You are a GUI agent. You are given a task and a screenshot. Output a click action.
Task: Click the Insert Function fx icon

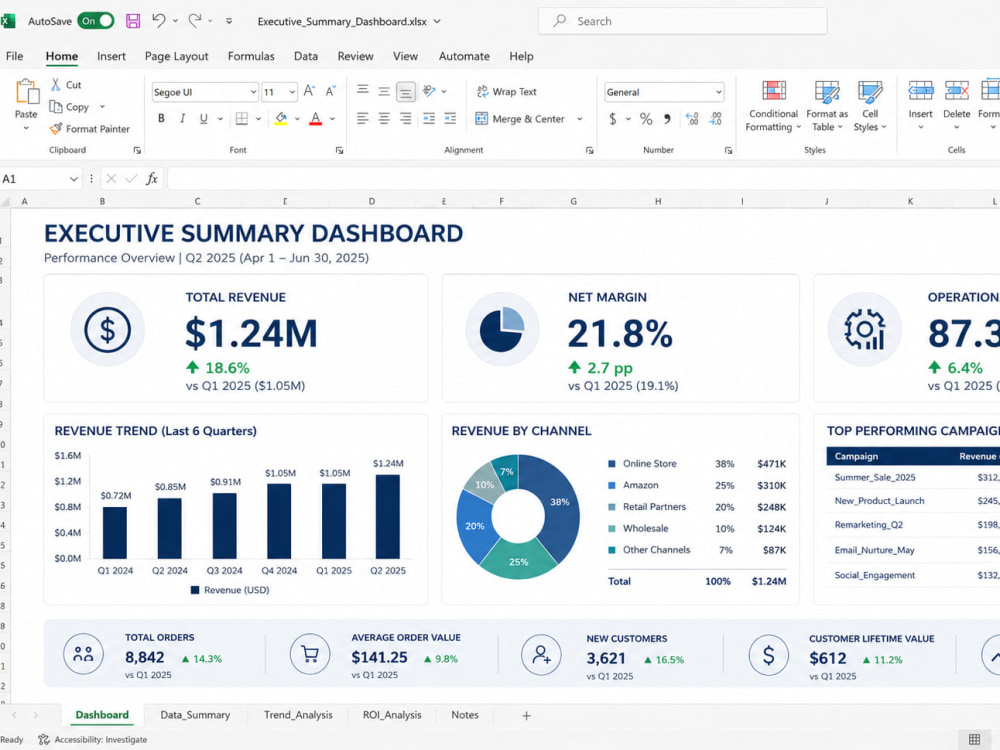coord(152,179)
